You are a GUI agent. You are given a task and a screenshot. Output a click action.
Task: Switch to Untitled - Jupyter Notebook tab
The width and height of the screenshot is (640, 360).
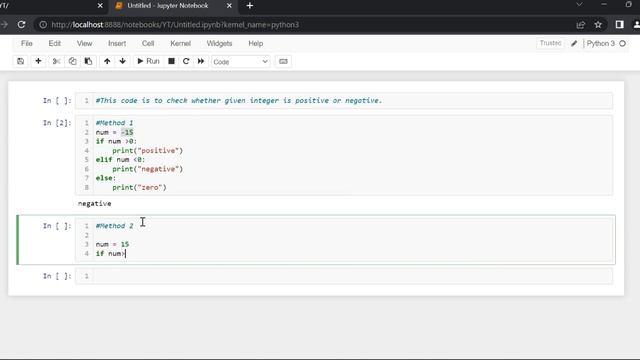coord(168,6)
